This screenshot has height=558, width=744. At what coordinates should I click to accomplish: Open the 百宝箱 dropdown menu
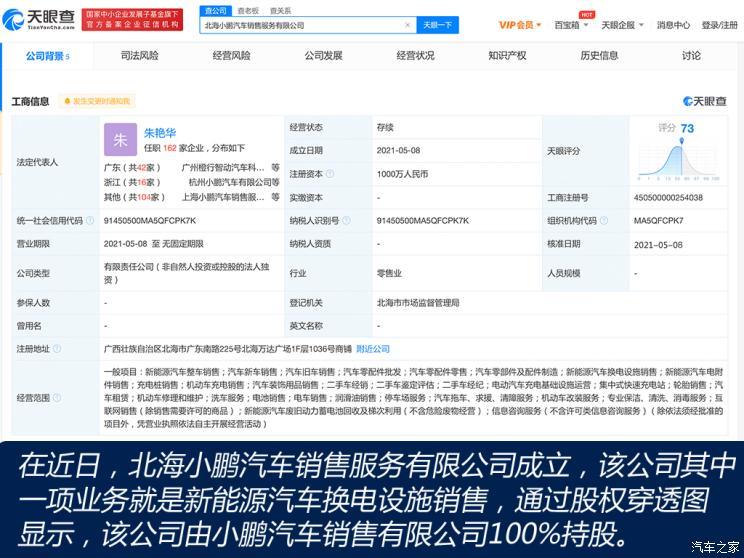pos(571,25)
